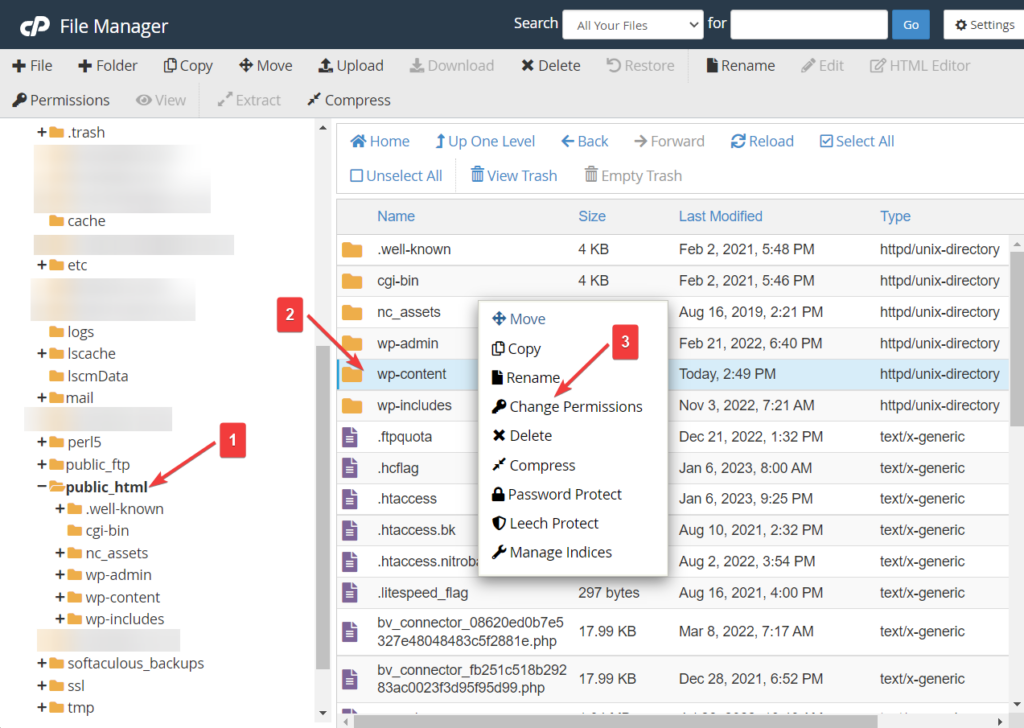
Task: Open Permissions from the toolbar
Action: pos(61,100)
